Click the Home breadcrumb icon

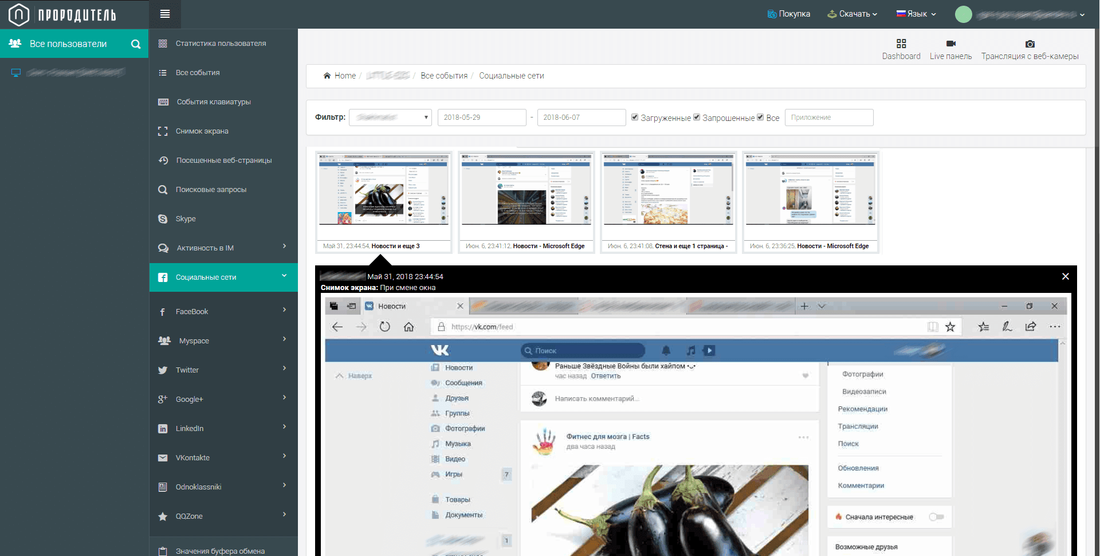click(327, 76)
